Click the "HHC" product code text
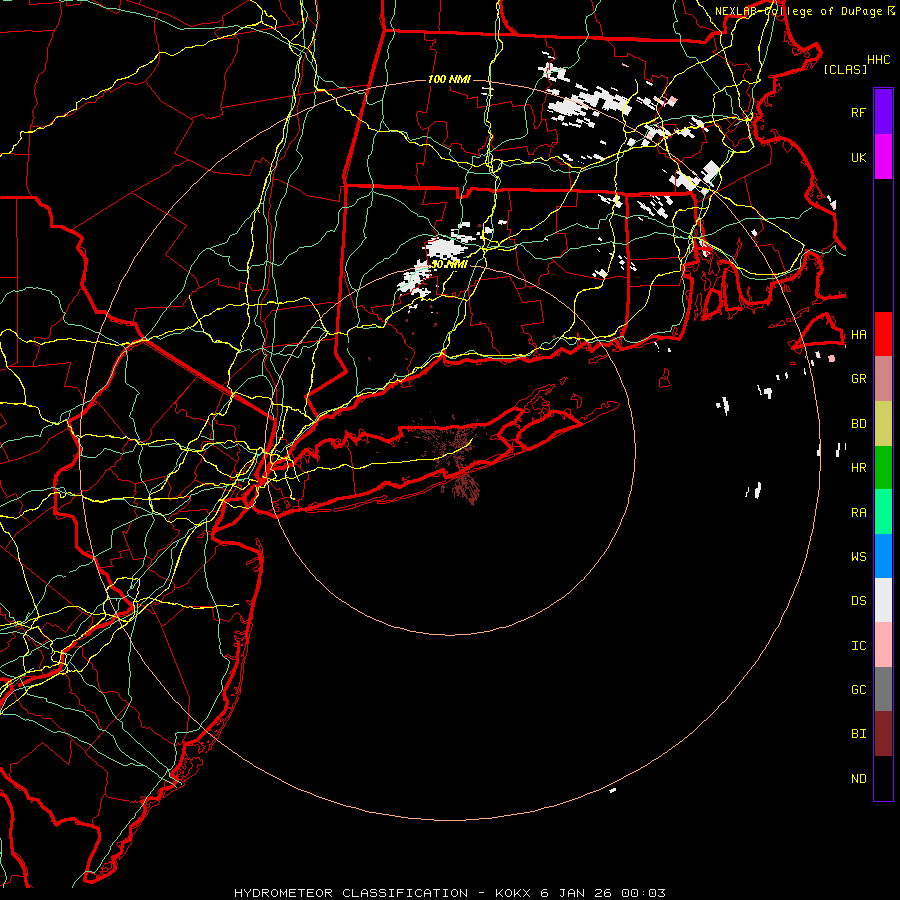The height and width of the screenshot is (900, 900). coord(878,60)
